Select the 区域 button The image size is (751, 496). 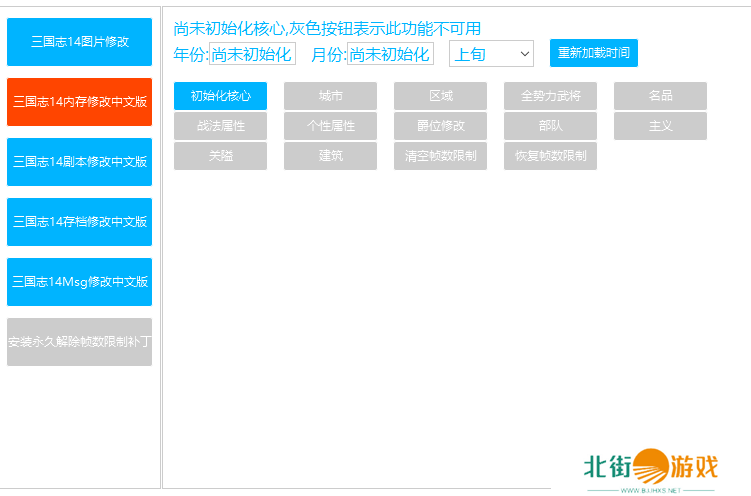(440, 96)
